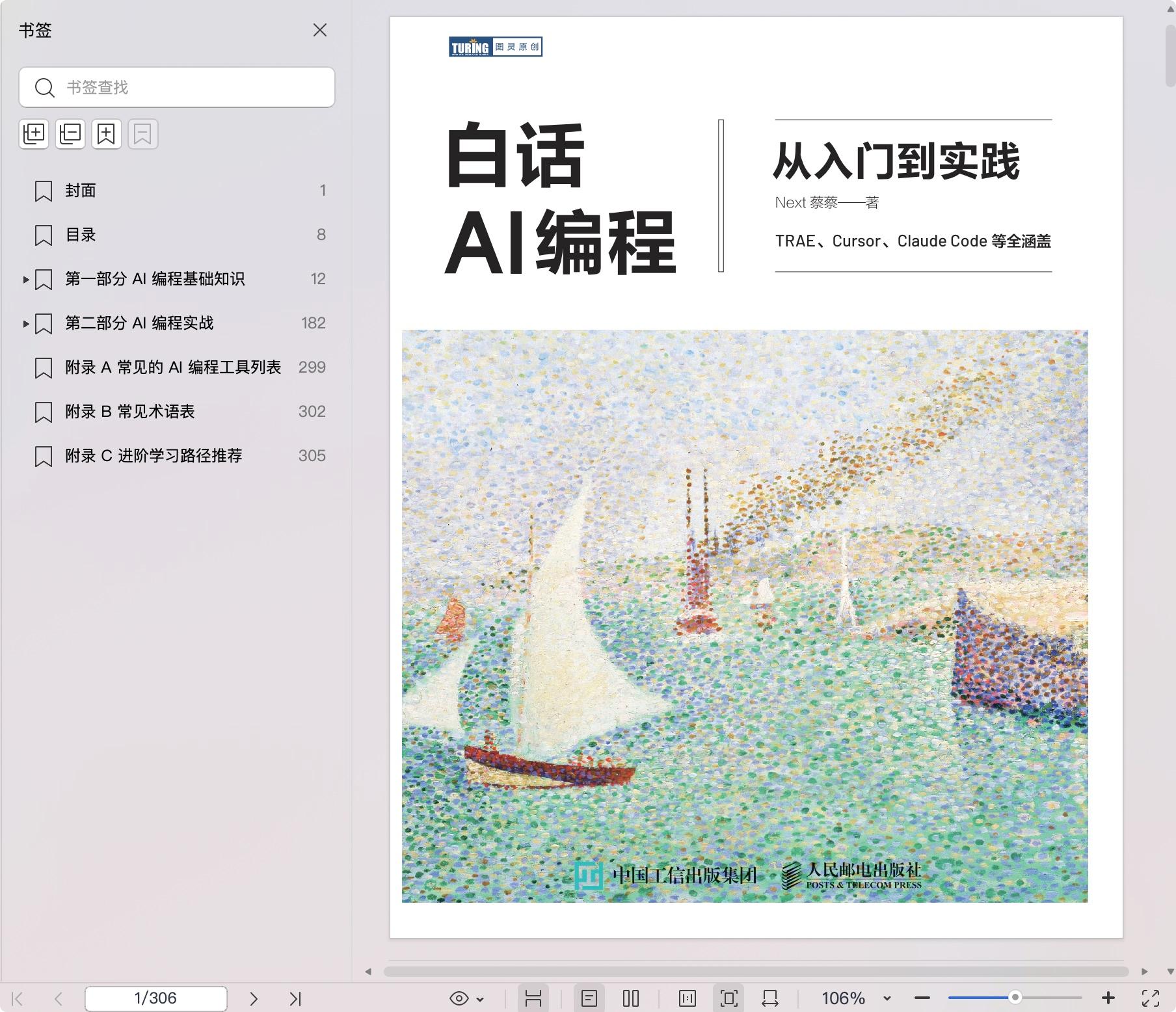Select single page view icon
Viewport: 1176px width, 1012px height.
(x=589, y=998)
